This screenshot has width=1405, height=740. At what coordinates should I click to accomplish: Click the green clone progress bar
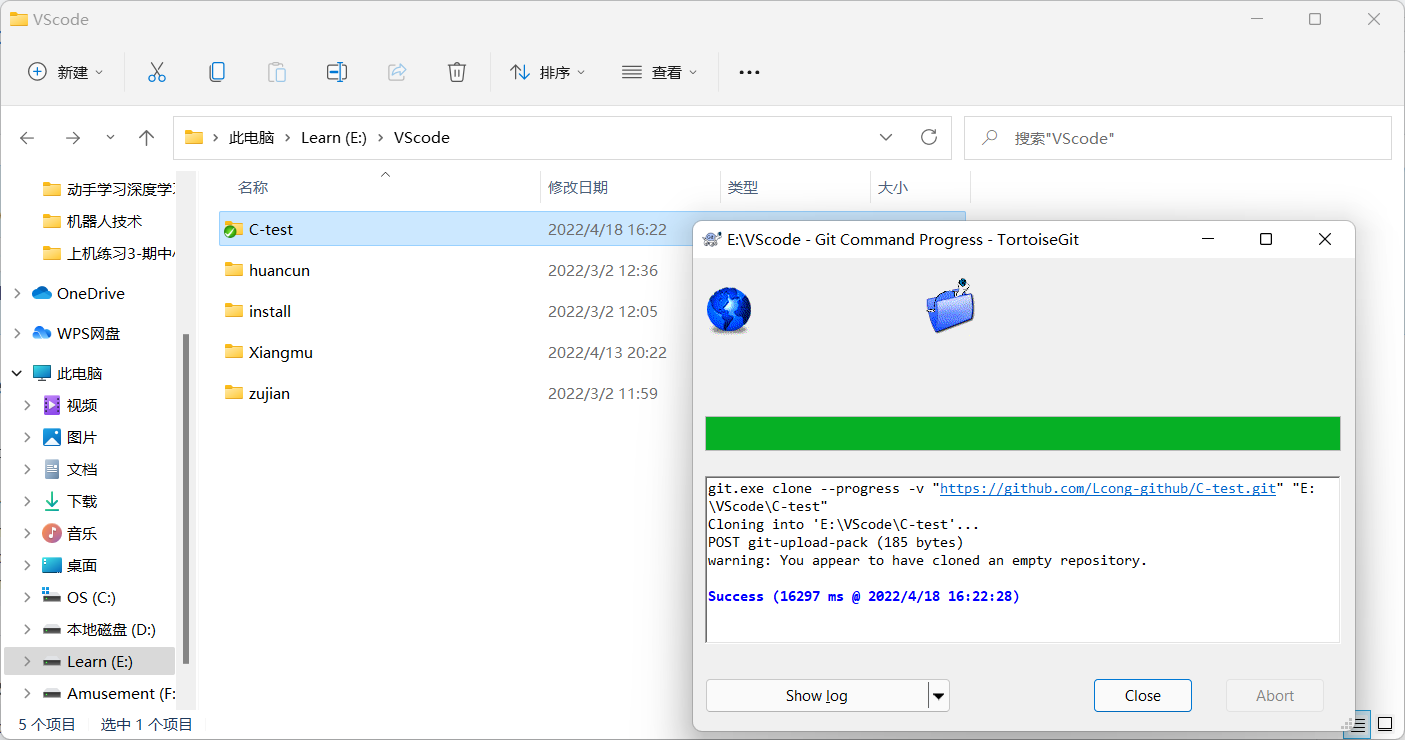pyautogui.click(x=1022, y=434)
